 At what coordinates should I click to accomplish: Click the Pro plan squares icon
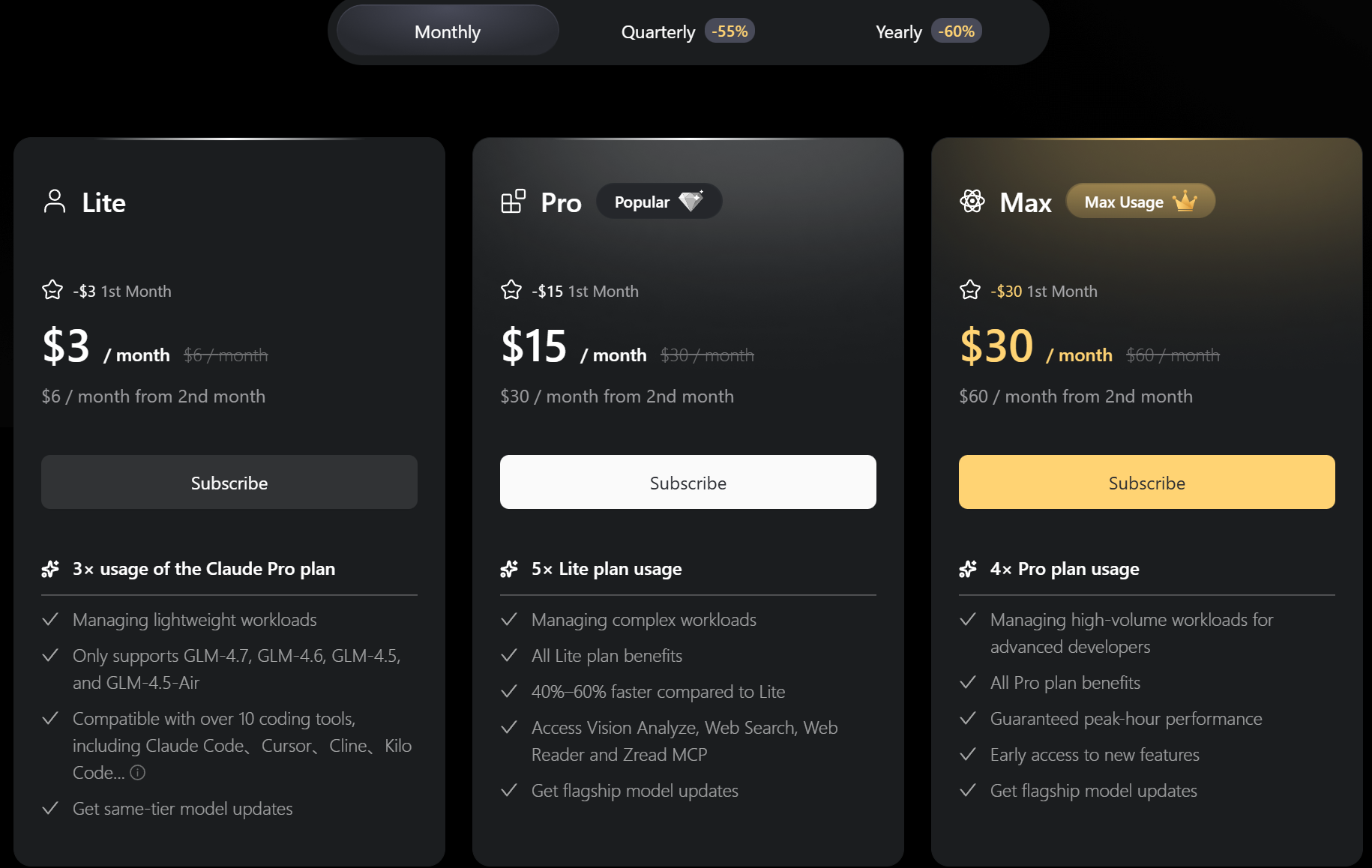(514, 202)
